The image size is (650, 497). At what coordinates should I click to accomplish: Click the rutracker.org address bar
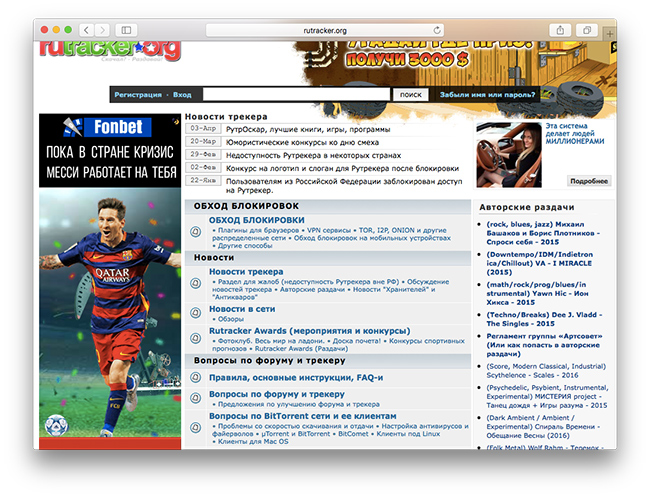(325, 30)
